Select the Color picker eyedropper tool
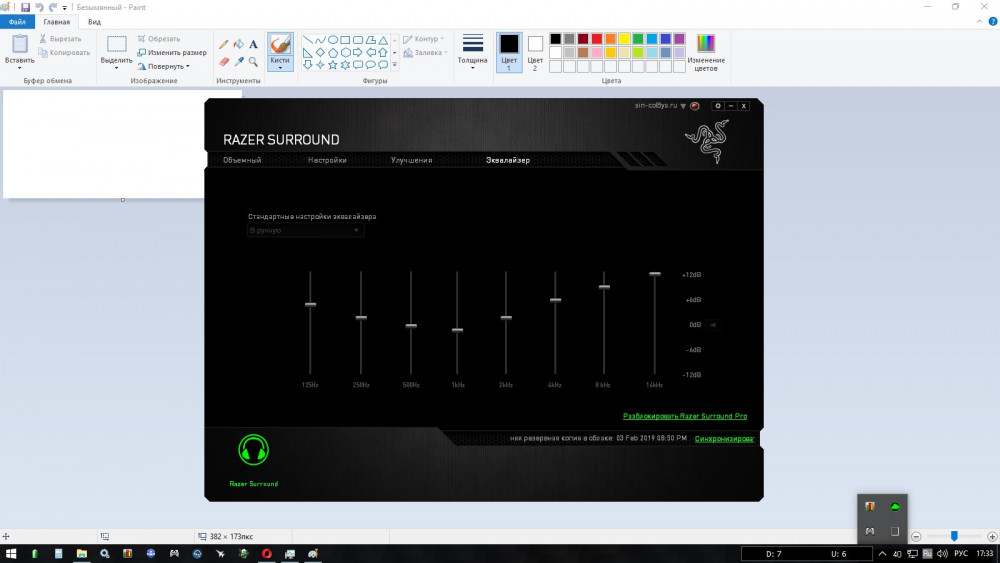 [239, 61]
